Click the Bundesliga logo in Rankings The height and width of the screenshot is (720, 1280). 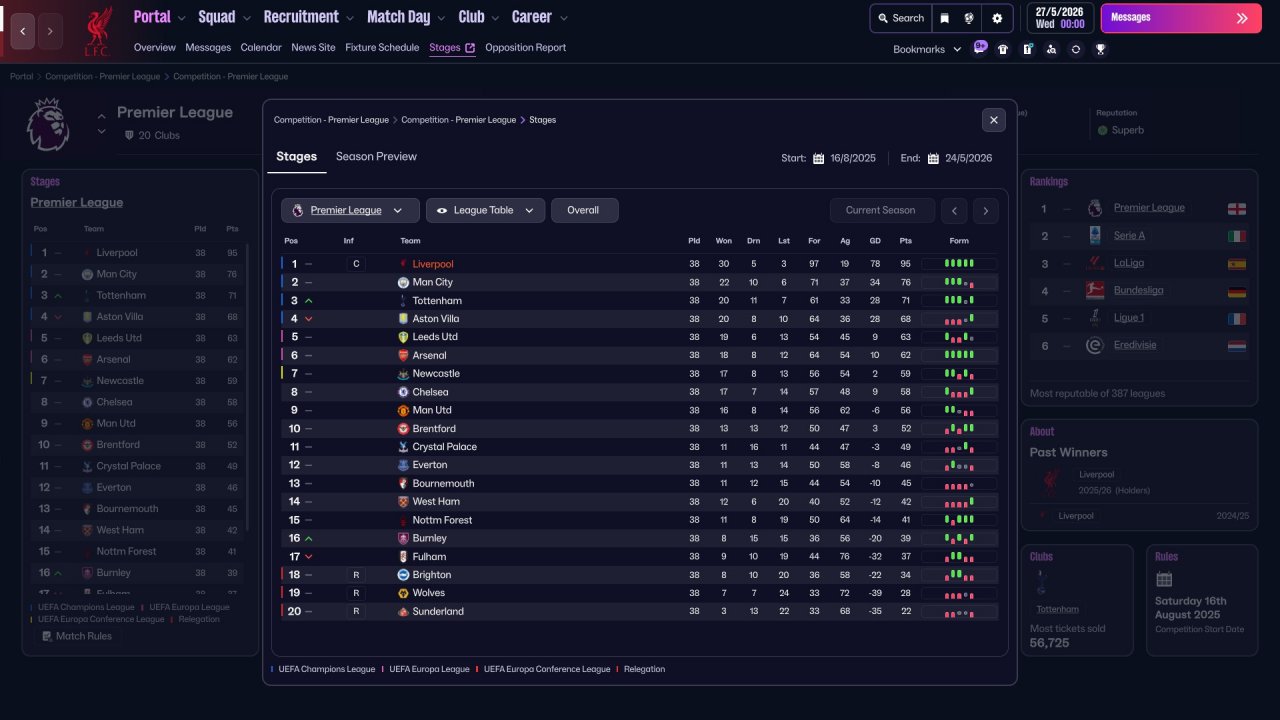(1094, 290)
